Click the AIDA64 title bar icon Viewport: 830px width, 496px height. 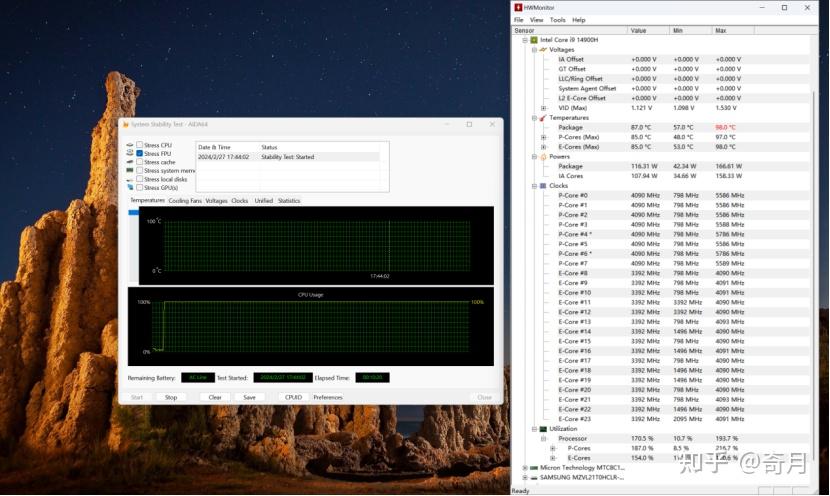[125, 124]
